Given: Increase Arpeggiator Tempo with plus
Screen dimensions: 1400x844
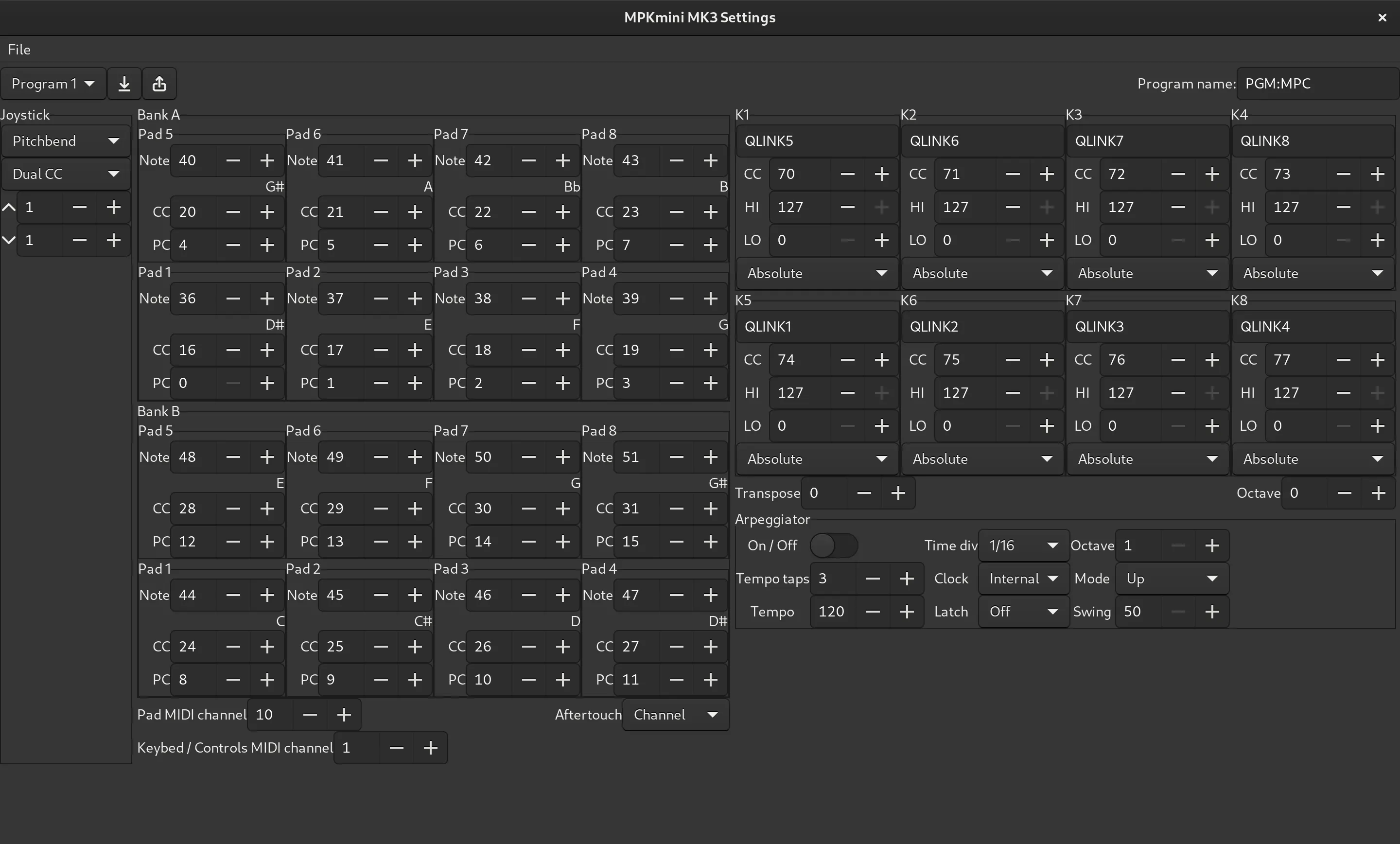Looking at the screenshot, I should pos(907,612).
